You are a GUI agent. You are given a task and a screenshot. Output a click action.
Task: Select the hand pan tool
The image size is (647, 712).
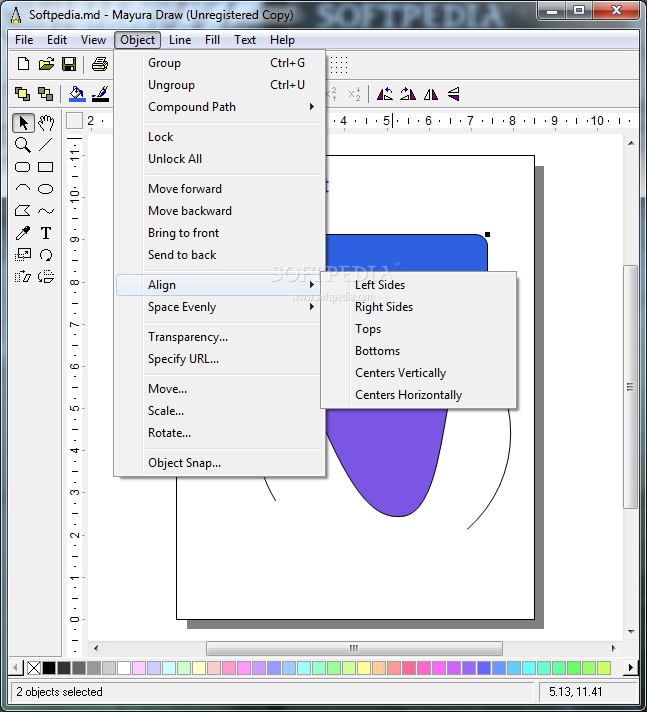(x=46, y=123)
